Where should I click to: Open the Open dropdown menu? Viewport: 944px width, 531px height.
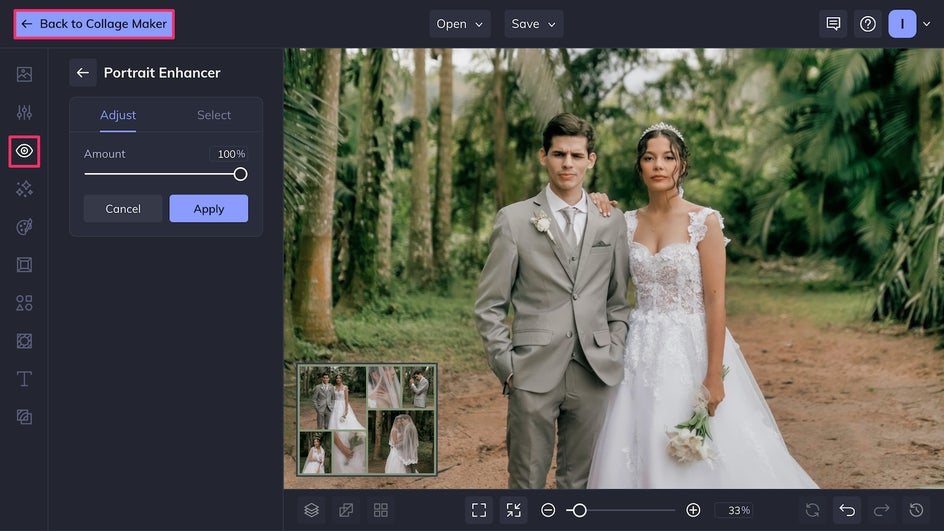459,24
